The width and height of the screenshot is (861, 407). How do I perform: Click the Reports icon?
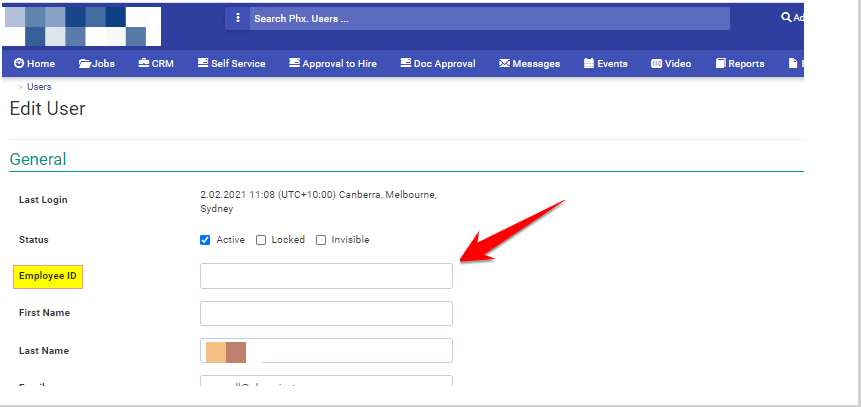(720, 64)
